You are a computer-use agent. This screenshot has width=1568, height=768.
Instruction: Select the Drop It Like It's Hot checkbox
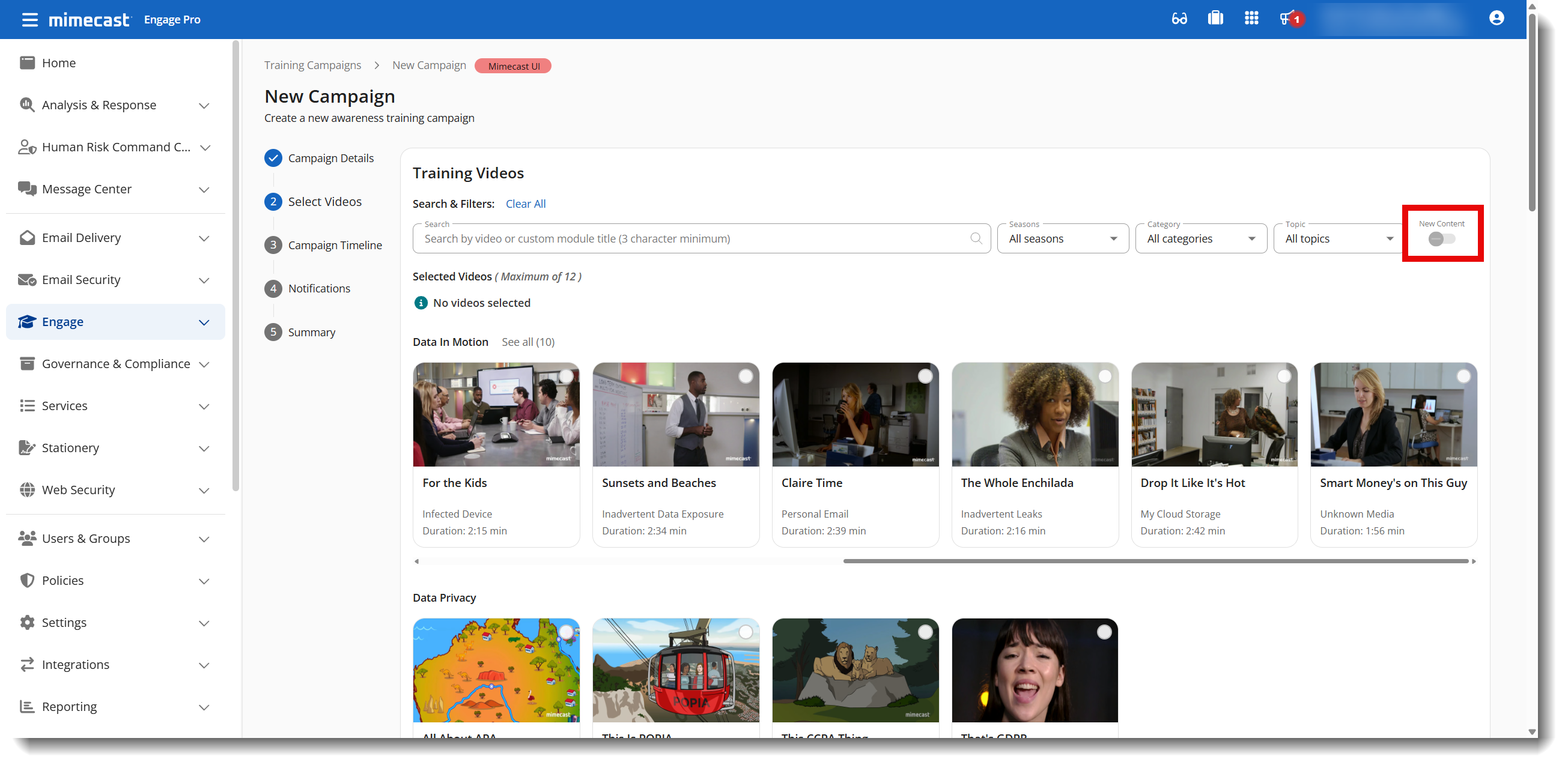(x=1284, y=376)
